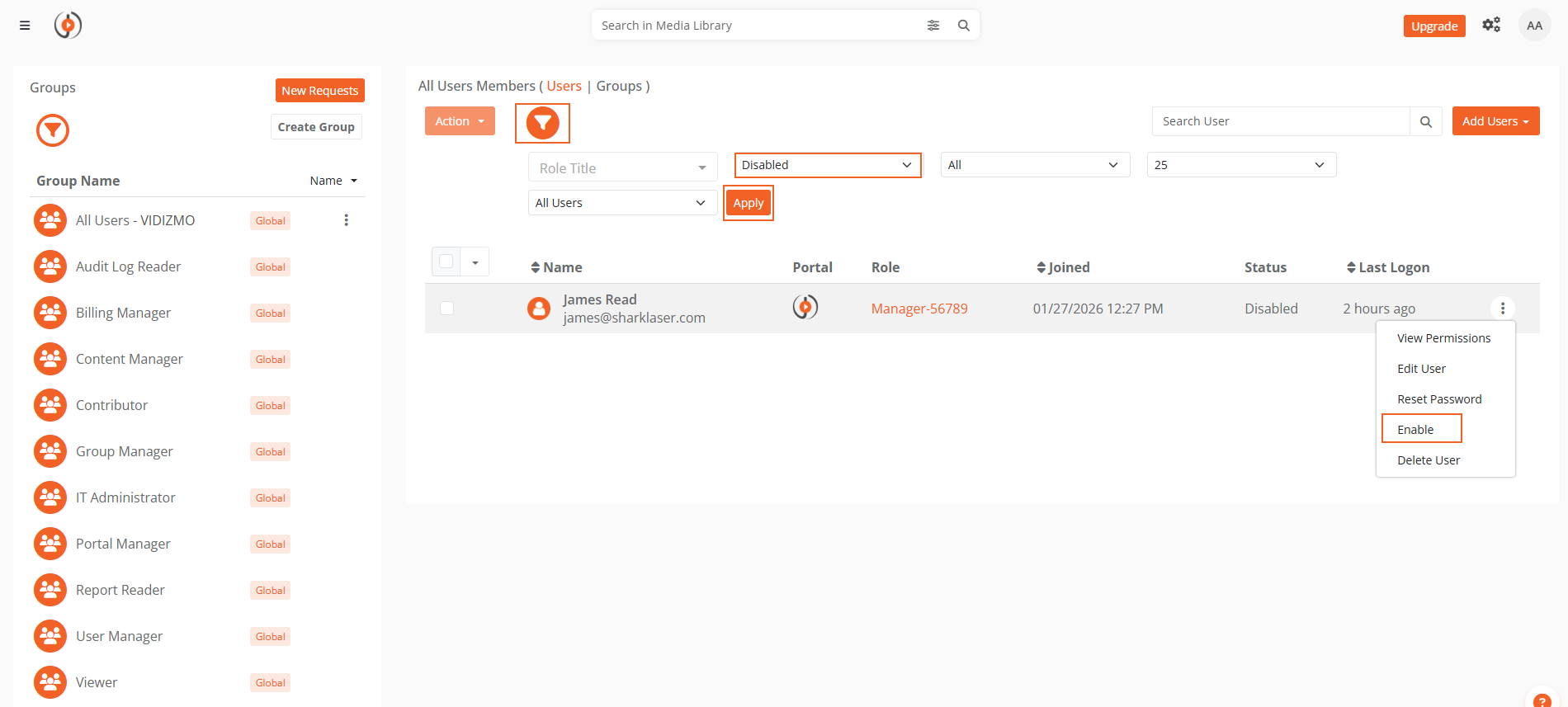Click the James Read user name
The image size is (1568, 707).
[x=600, y=299]
